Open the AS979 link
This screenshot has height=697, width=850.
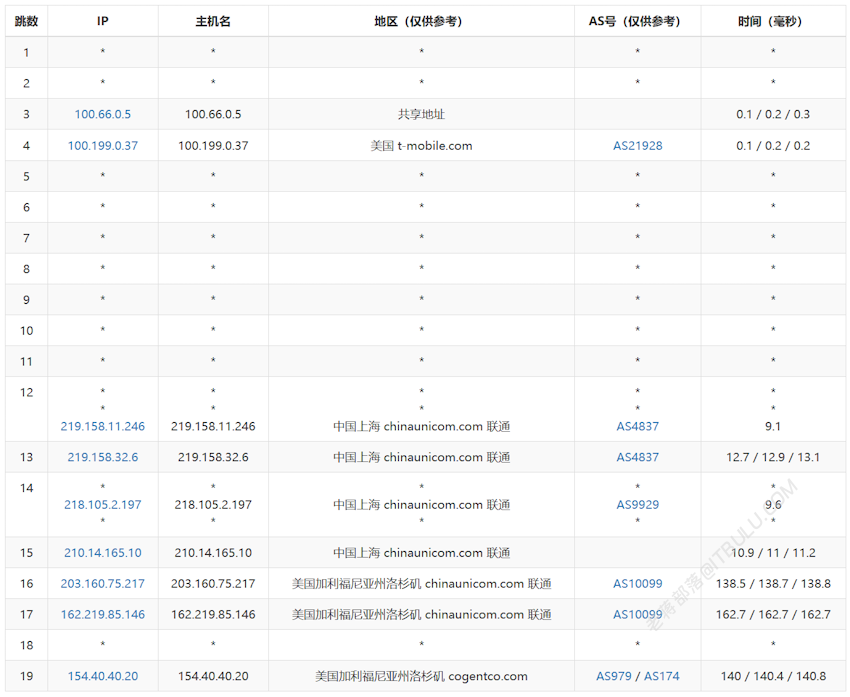pos(614,677)
